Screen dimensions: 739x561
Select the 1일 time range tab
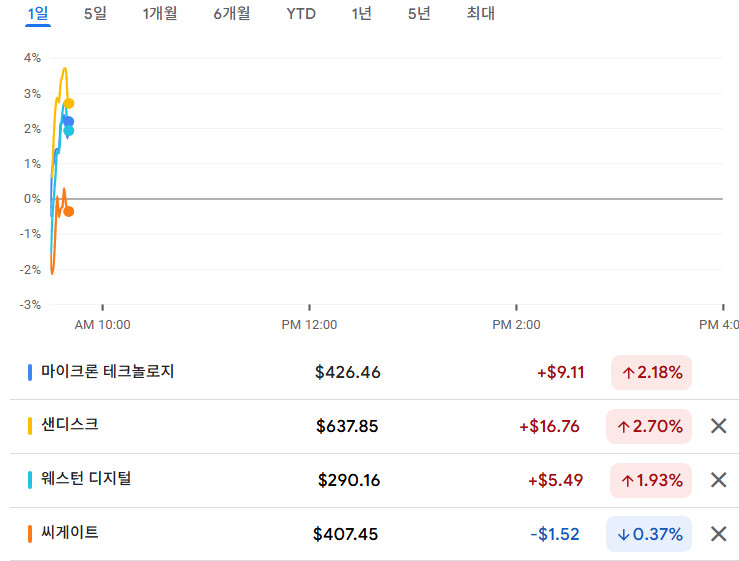[38, 14]
